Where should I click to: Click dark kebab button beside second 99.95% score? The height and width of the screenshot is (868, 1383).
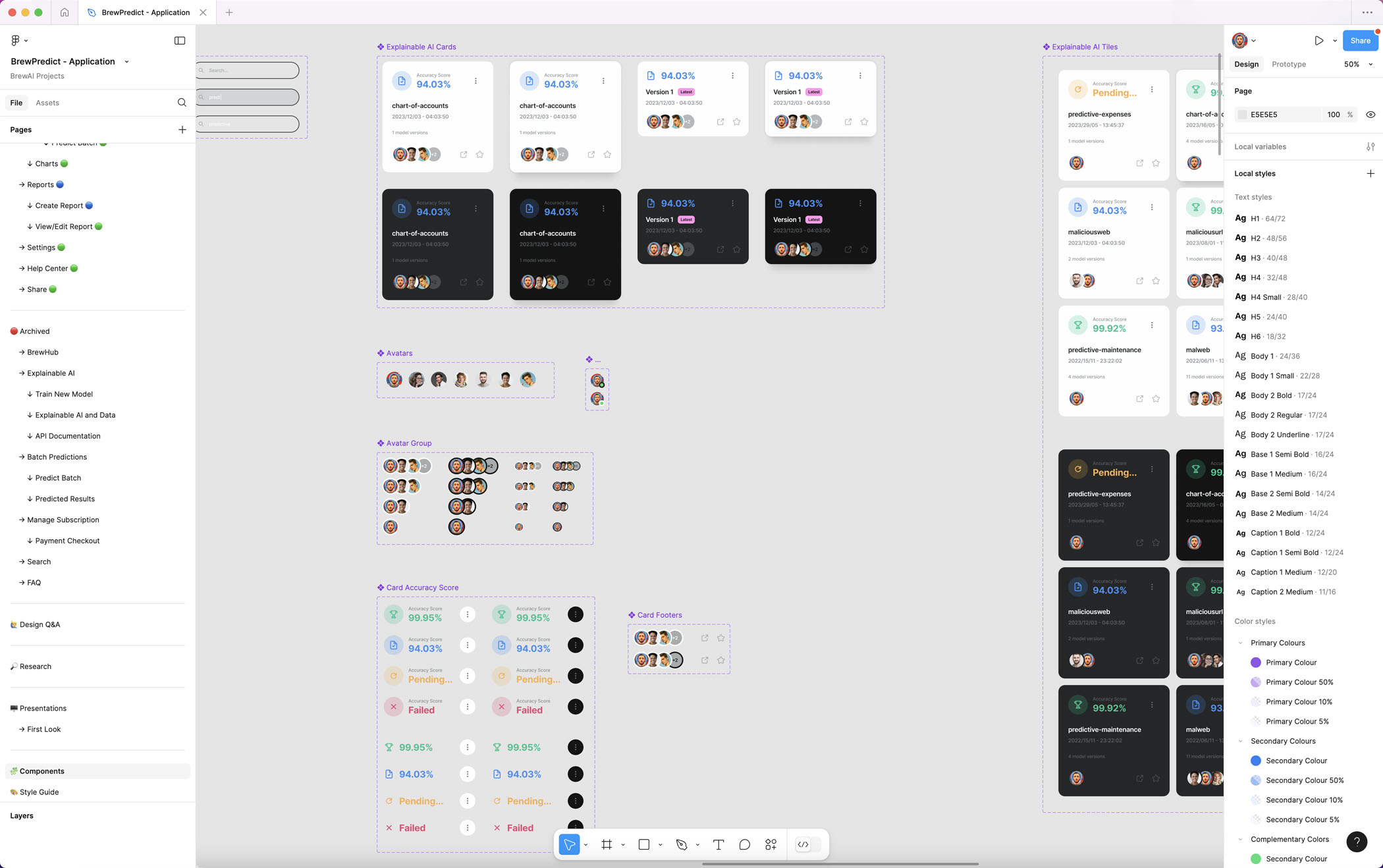pos(576,614)
